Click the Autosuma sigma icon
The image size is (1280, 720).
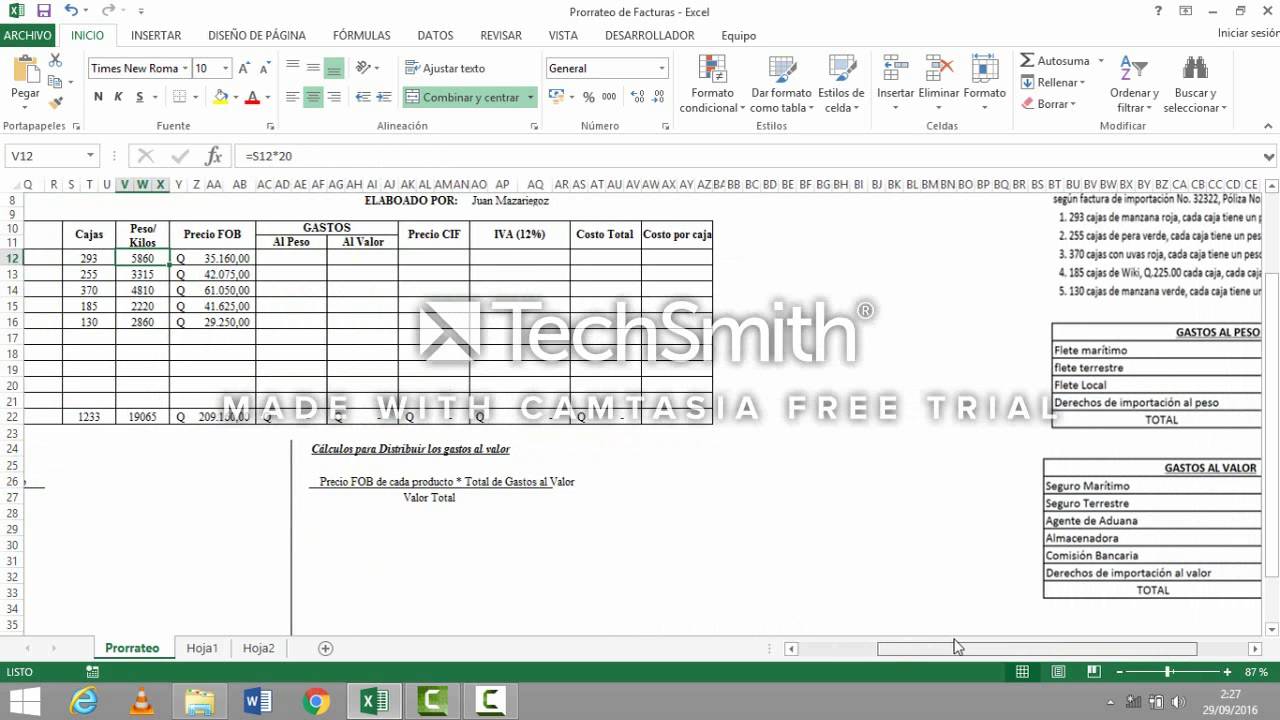[1027, 61]
